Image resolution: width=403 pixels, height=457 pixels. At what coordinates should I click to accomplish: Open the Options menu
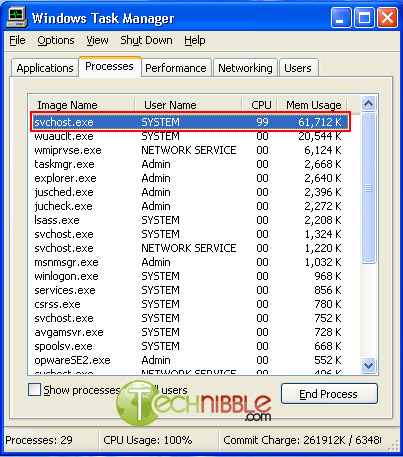56,40
